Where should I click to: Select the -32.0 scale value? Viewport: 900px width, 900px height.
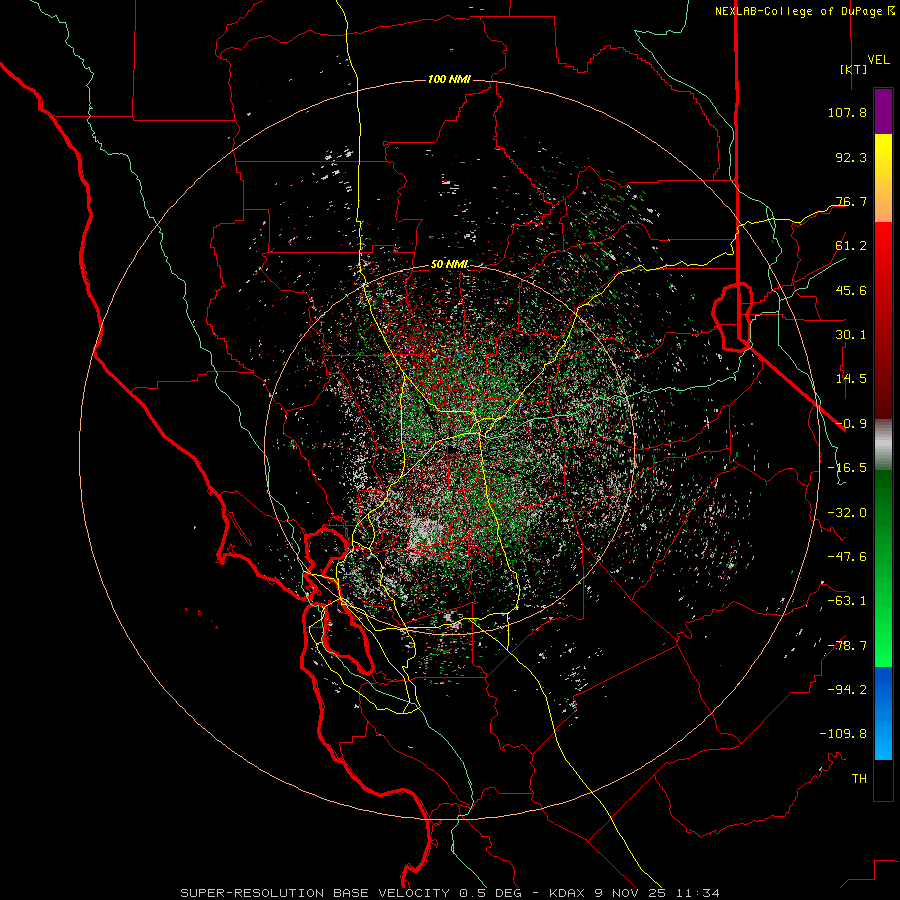pos(847,513)
